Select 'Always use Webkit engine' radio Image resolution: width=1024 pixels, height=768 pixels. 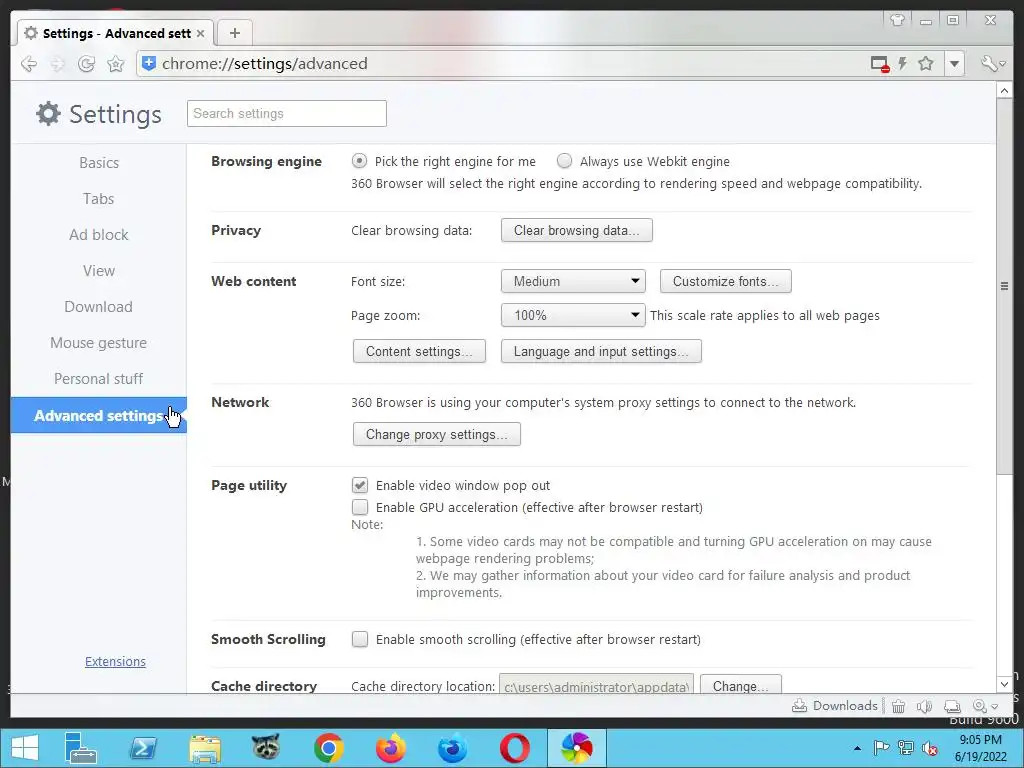pyautogui.click(x=564, y=161)
